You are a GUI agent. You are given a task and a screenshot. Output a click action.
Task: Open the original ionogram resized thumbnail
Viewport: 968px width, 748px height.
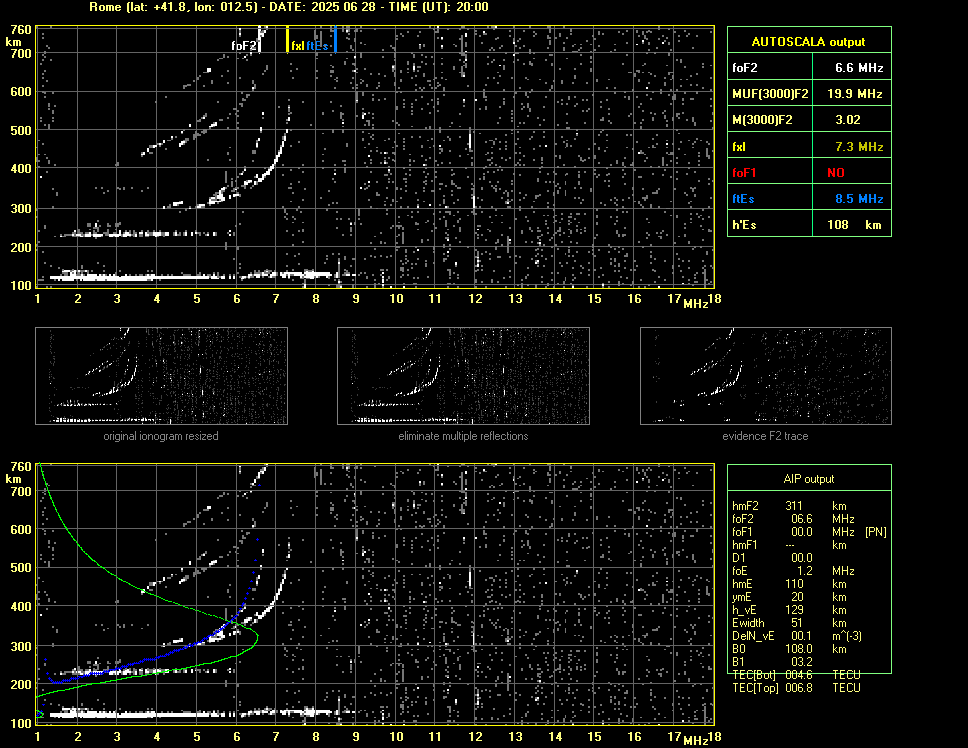click(x=161, y=376)
